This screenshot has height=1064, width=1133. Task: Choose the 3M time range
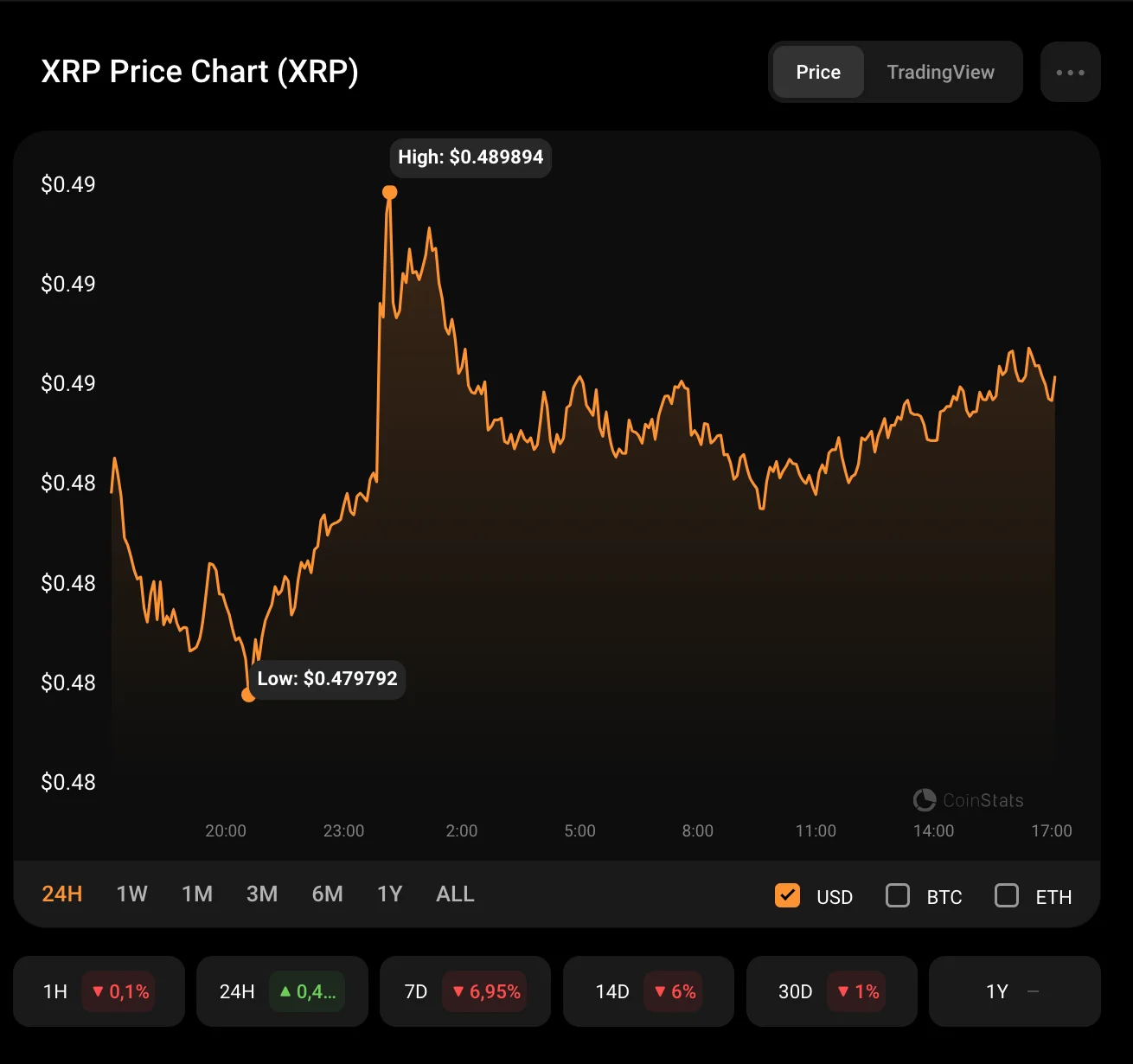[x=262, y=894]
